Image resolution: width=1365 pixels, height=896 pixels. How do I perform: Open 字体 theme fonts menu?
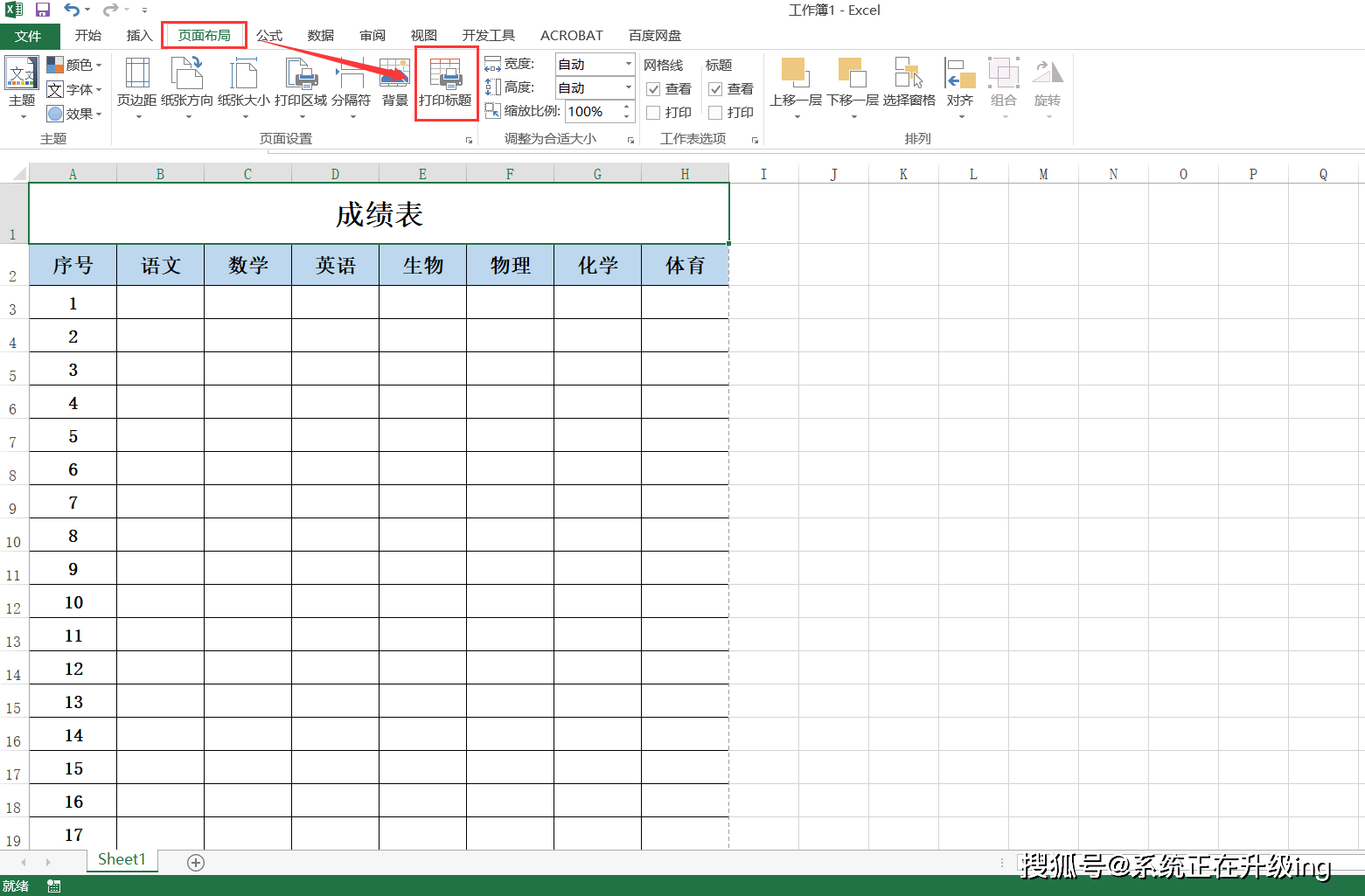coord(75,89)
